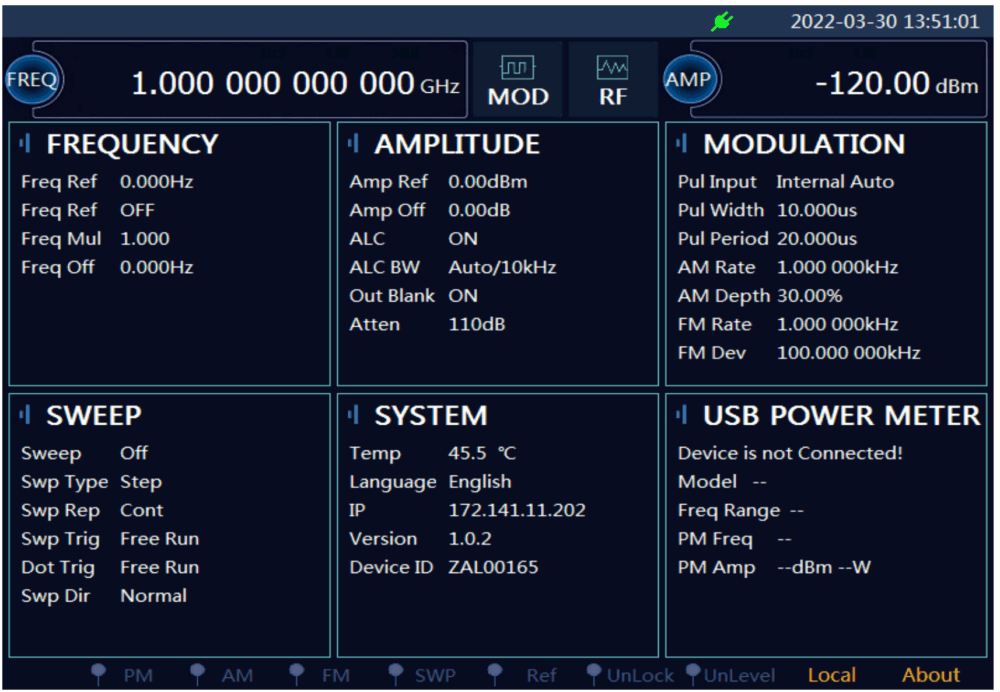1000x692 pixels.
Task: Toggle Out Blank ON setting
Action: (462, 296)
